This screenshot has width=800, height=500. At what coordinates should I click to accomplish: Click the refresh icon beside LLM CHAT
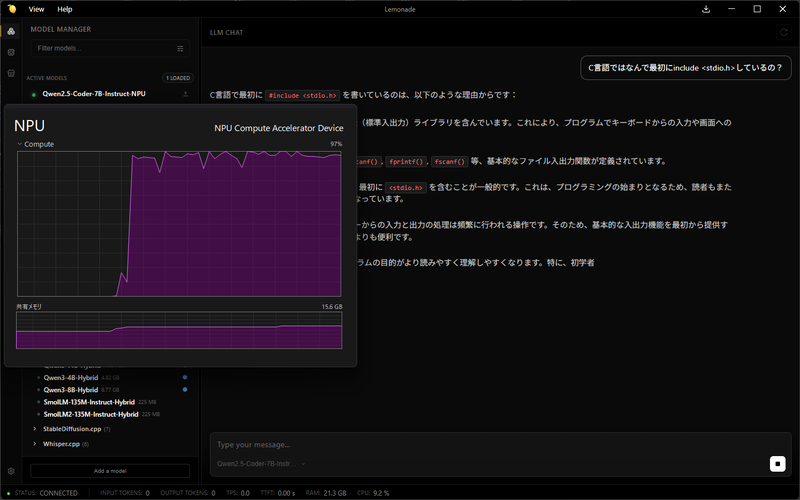(784, 32)
